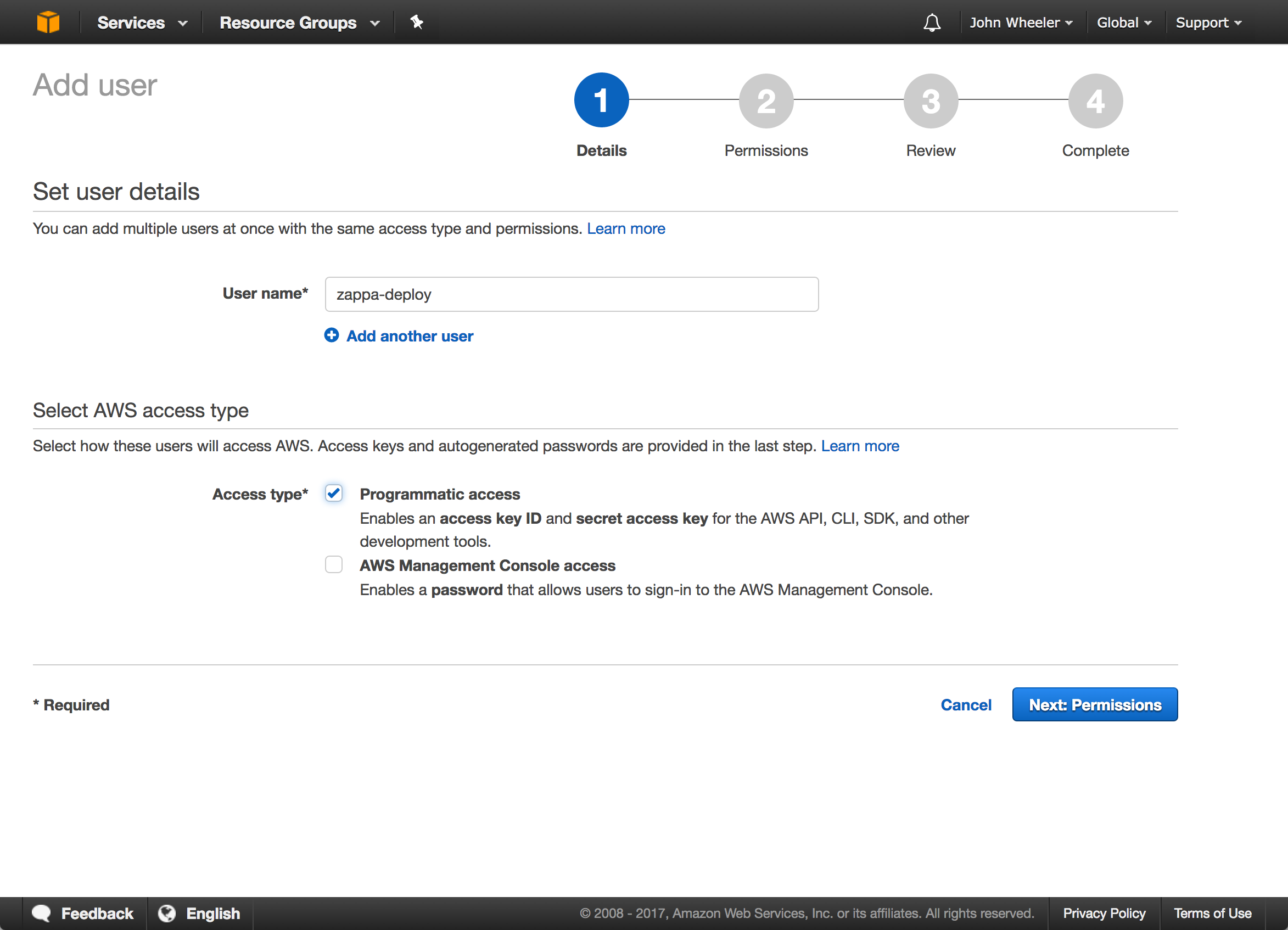The width and height of the screenshot is (1288, 930).
Task: Click the globe language icon
Action: [x=167, y=913]
